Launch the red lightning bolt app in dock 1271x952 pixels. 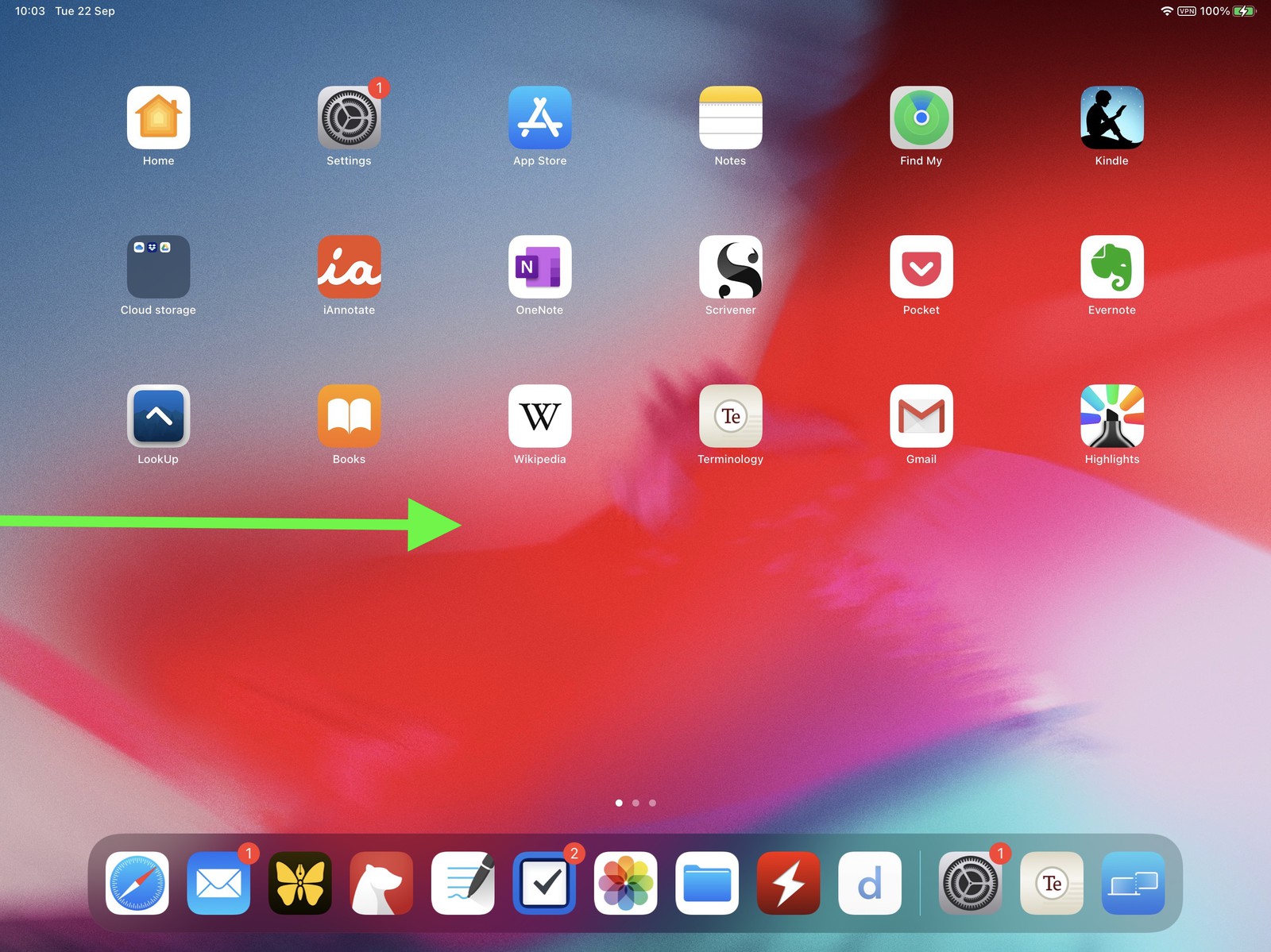[788, 883]
